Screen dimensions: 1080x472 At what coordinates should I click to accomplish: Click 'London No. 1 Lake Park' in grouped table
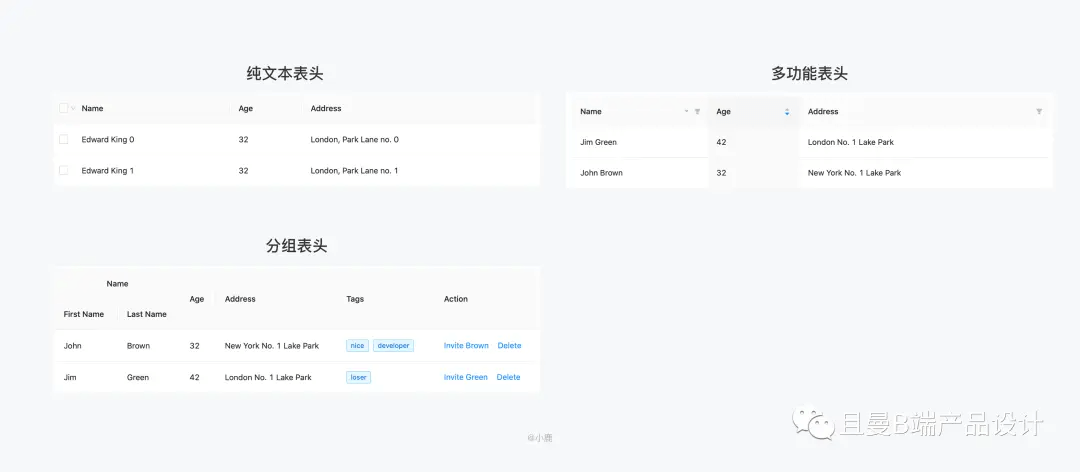point(268,378)
